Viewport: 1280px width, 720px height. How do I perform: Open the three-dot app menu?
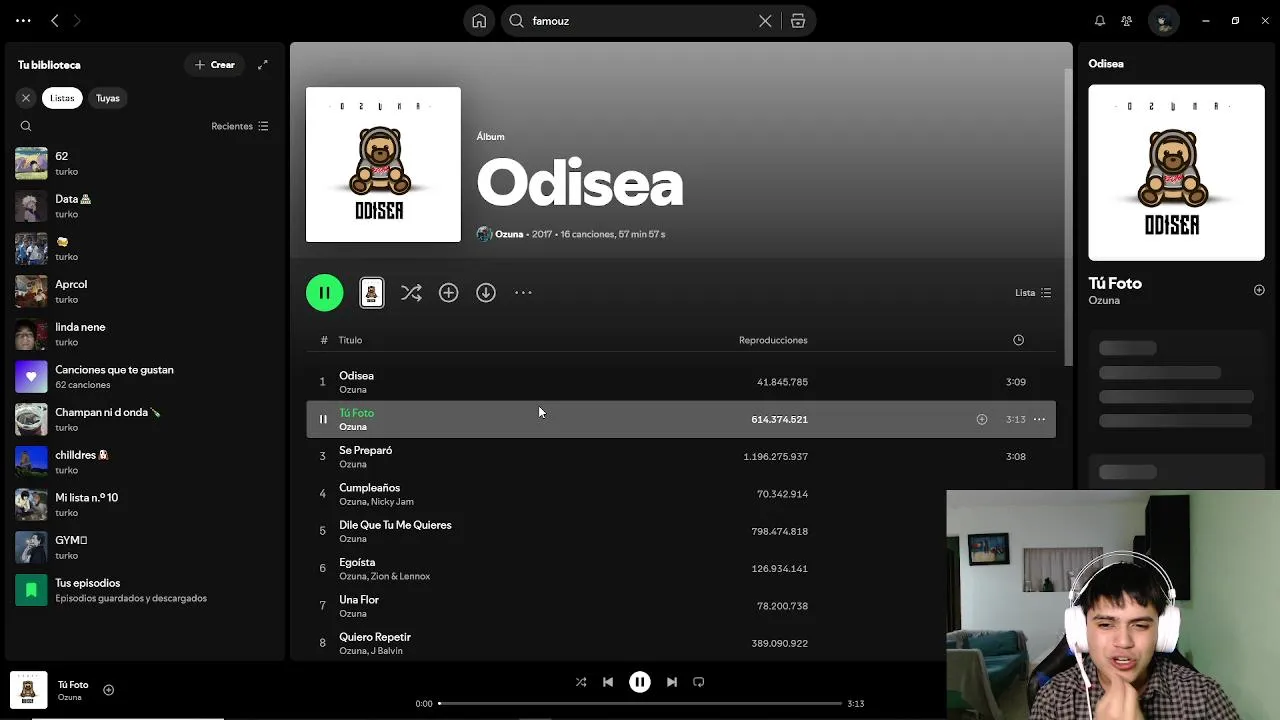(x=23, y=20)
